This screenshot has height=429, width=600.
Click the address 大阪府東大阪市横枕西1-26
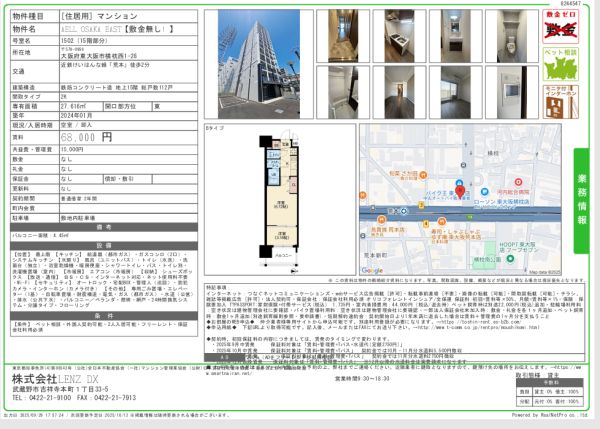(x=99, y=56)
